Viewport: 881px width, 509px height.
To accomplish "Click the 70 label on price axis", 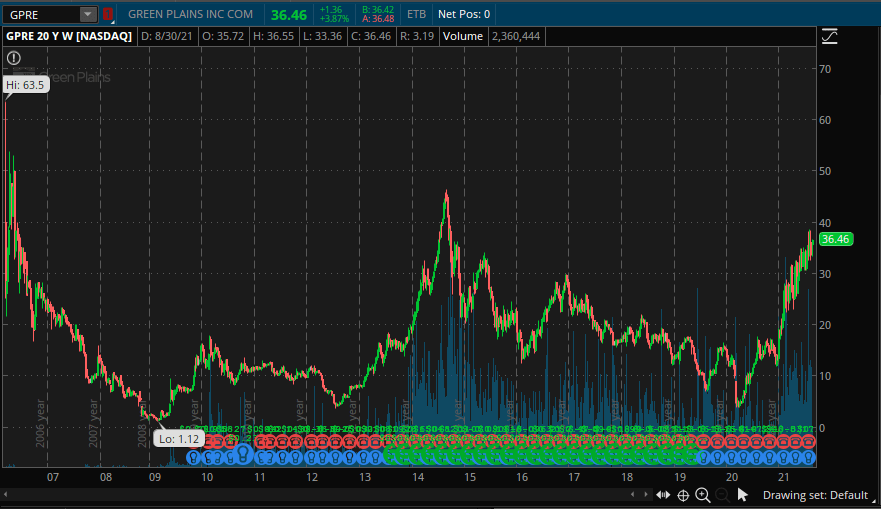I will tap(825, 69).
